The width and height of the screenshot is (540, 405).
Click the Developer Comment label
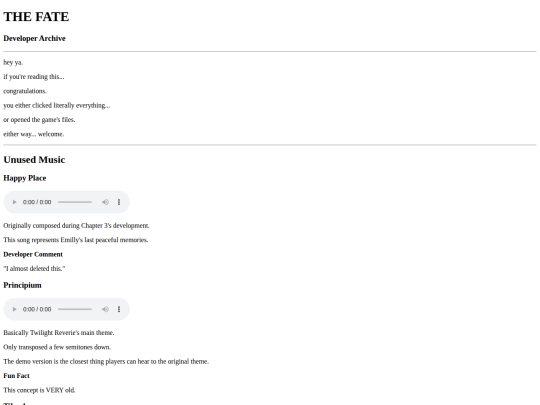(x=33, y=254)
